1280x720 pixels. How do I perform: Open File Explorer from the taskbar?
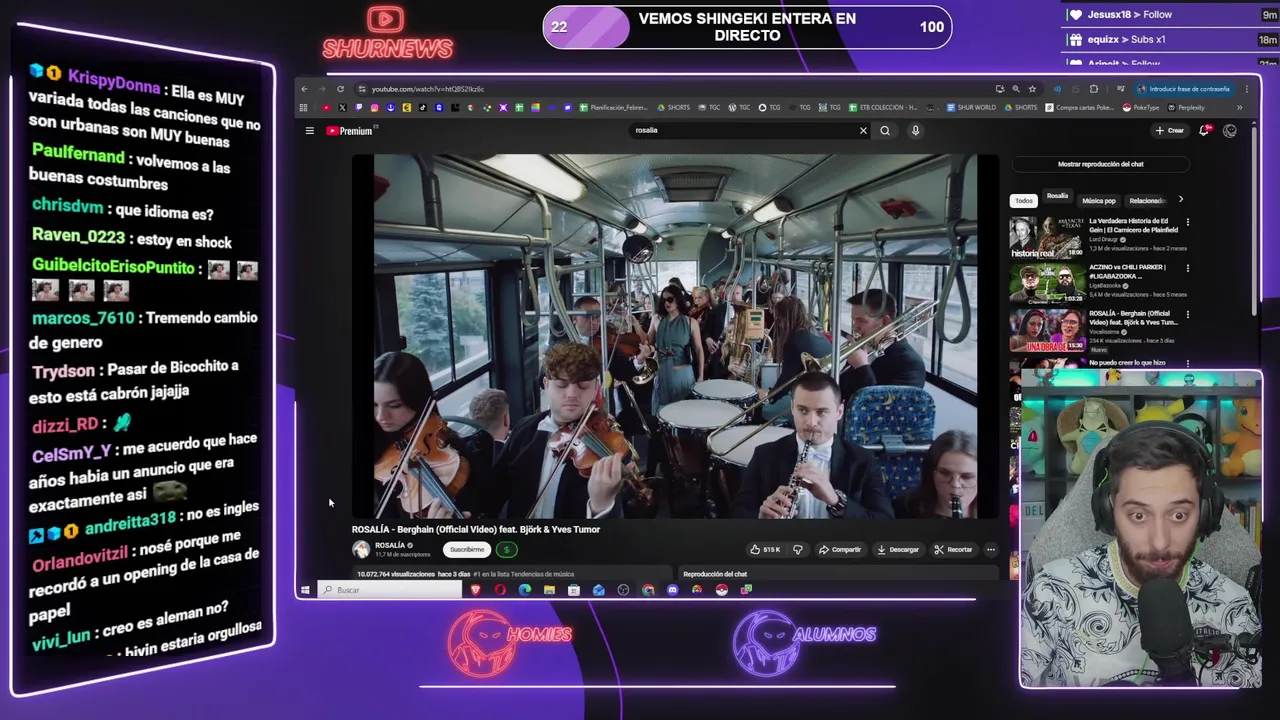(549, 590)
